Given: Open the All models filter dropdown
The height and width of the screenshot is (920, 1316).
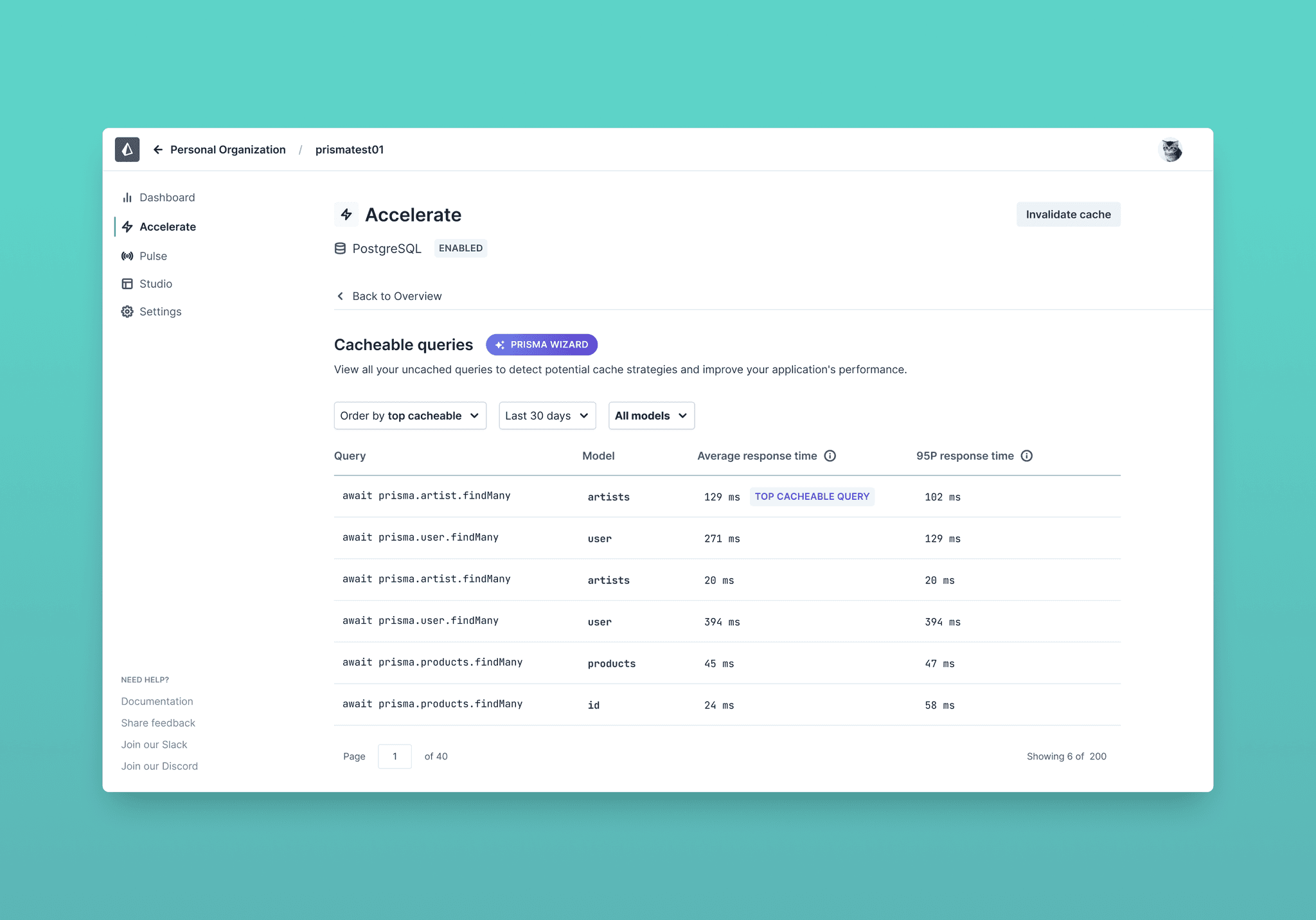Looking at the screenshot, I should 651,416.
